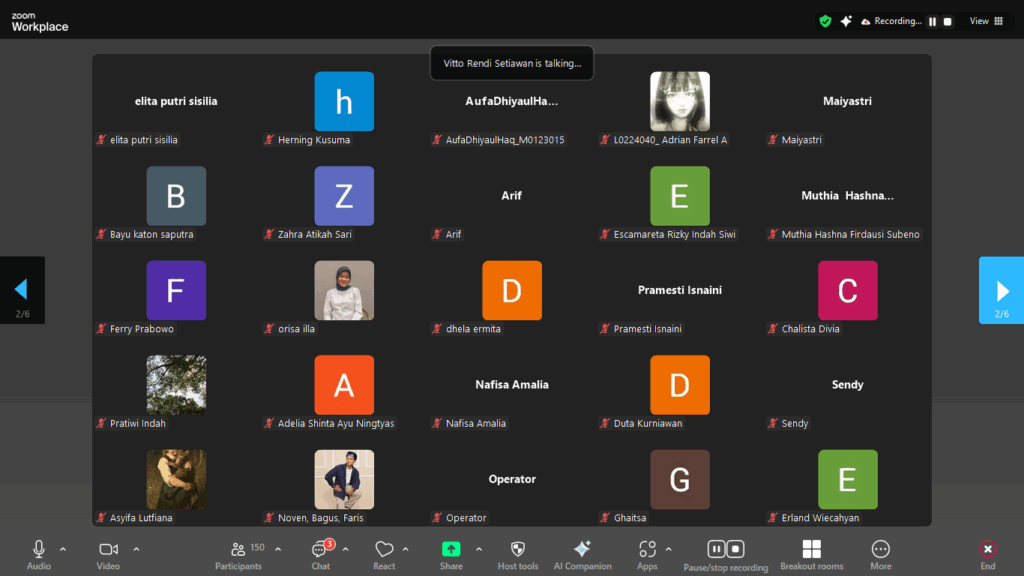The image size is (1024, 576).
Task: Click 'Vitto Rendi Setiawan is talking...' banner
Action: point(512,63)
